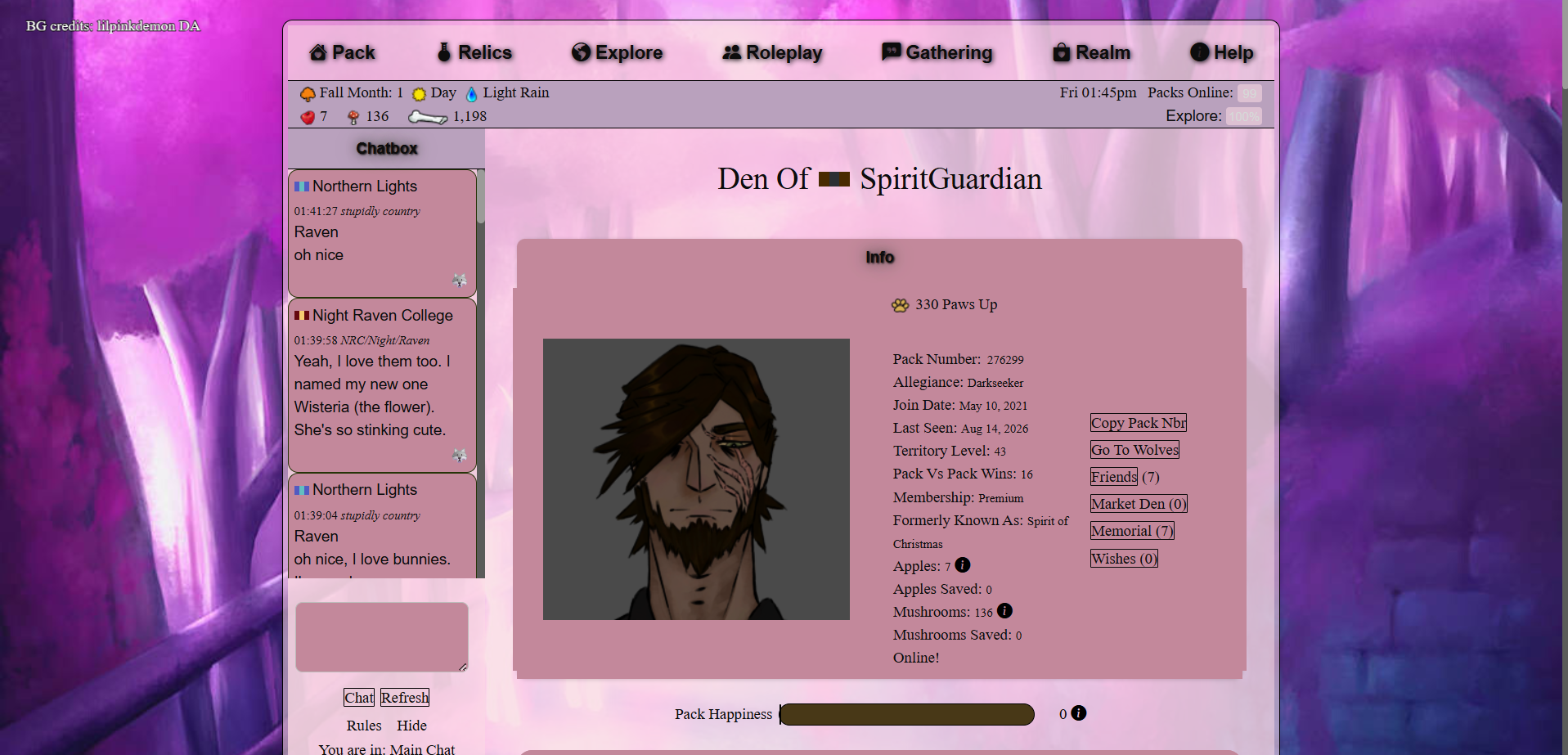Screen dimensions: 1568x755
Task: Open the Realm menu
Action: tap(1091, 52)
